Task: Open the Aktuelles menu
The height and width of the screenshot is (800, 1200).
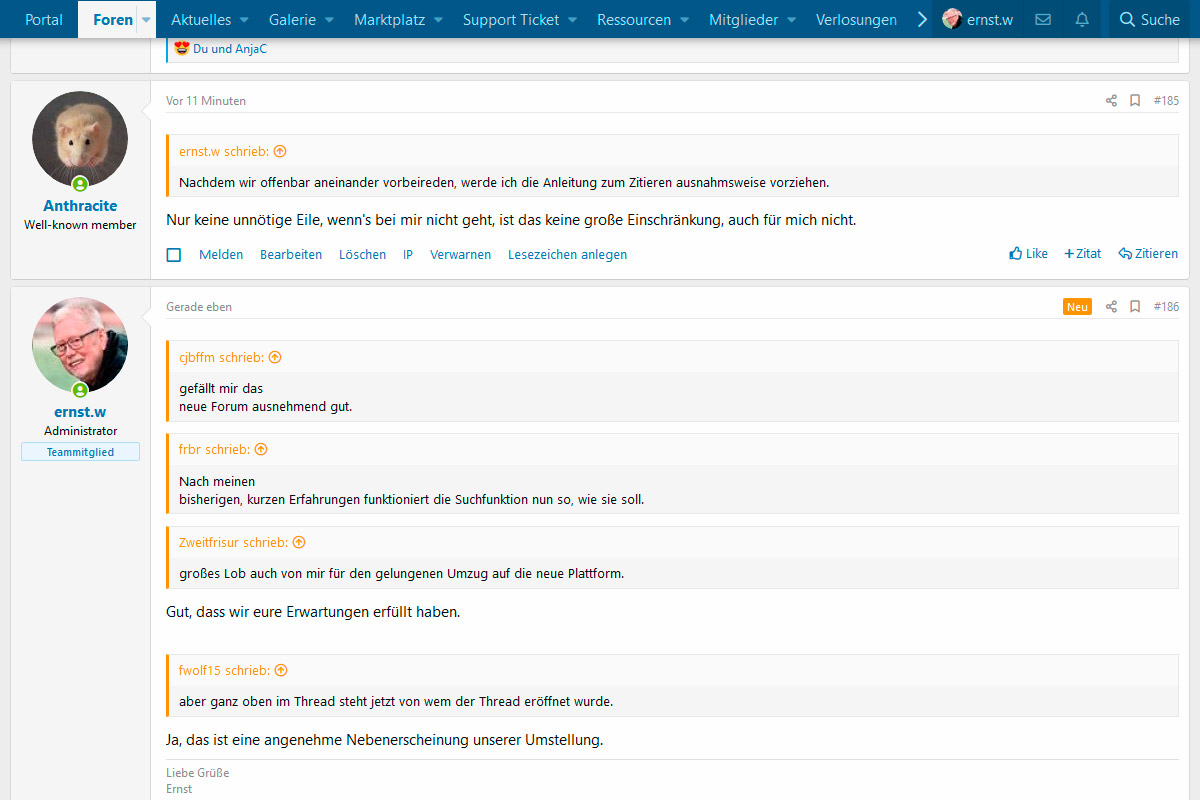Action: click(201, 19)
